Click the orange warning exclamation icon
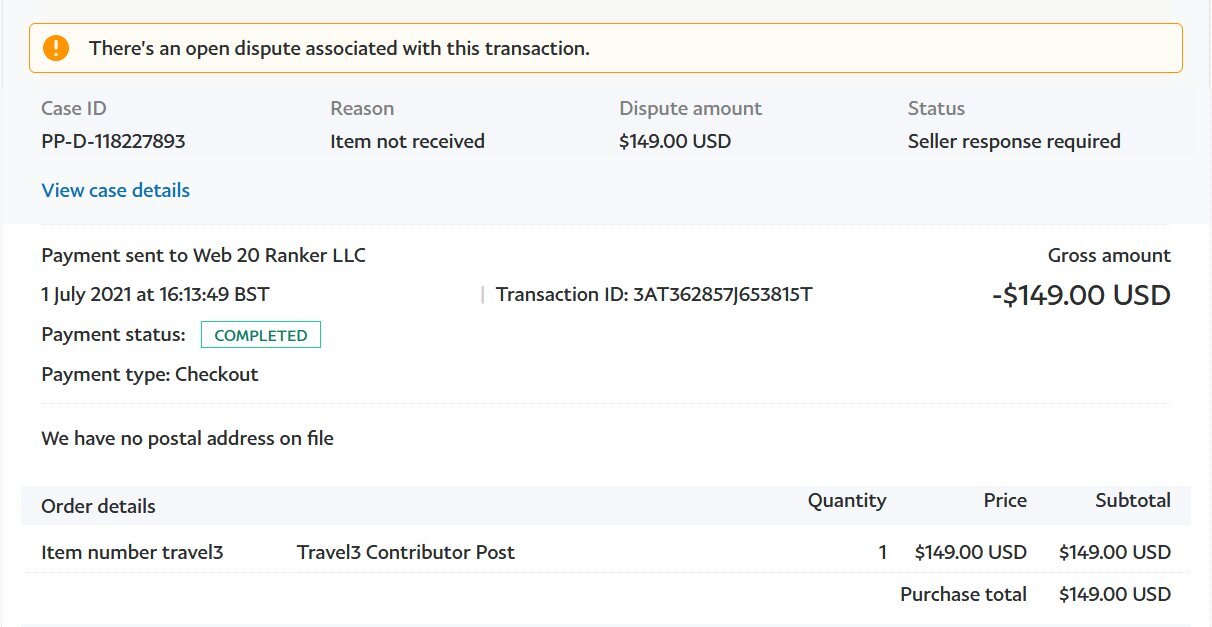 click(x=56, y=47)
